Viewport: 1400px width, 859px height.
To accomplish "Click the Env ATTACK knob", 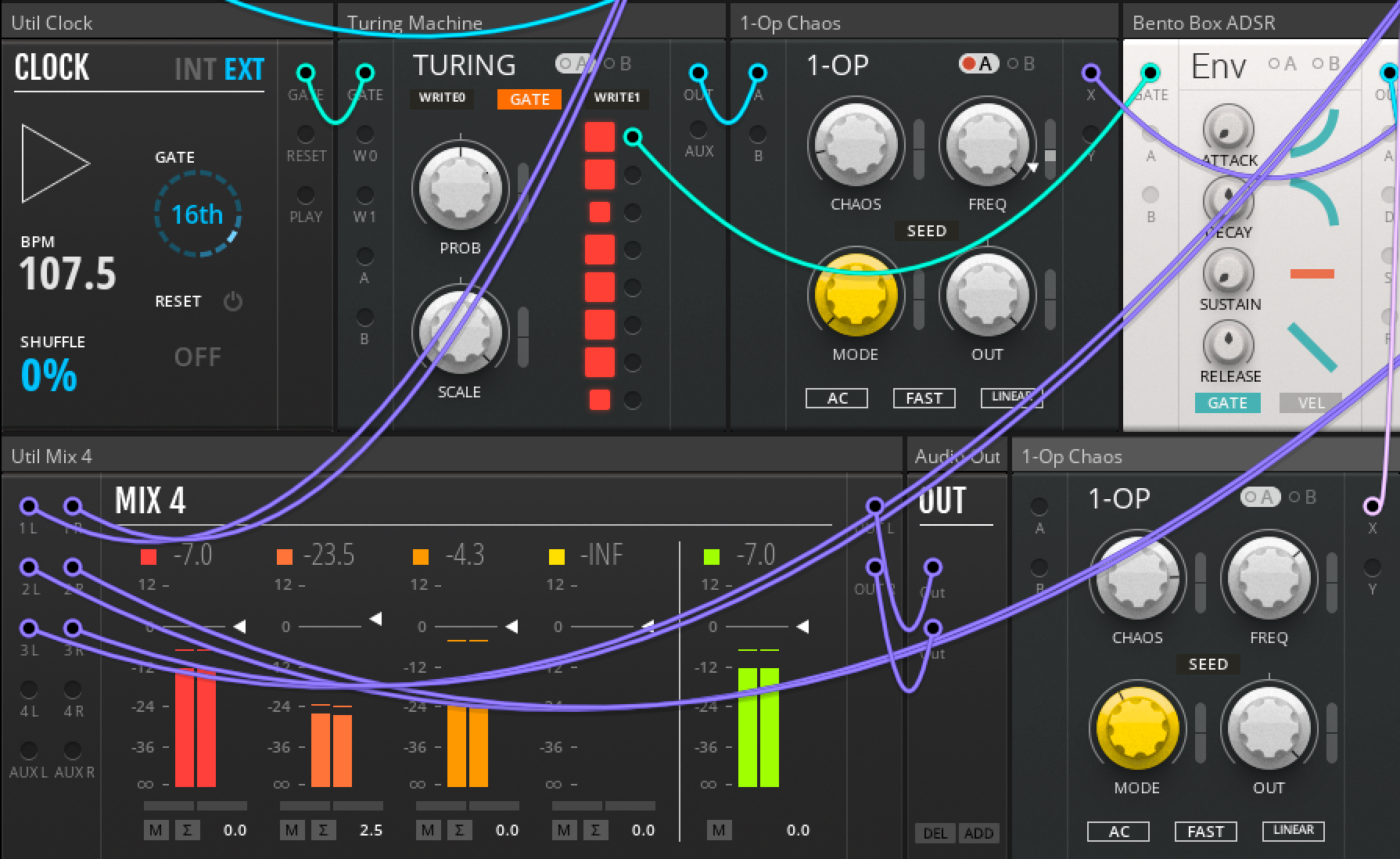I will 1228,128.
